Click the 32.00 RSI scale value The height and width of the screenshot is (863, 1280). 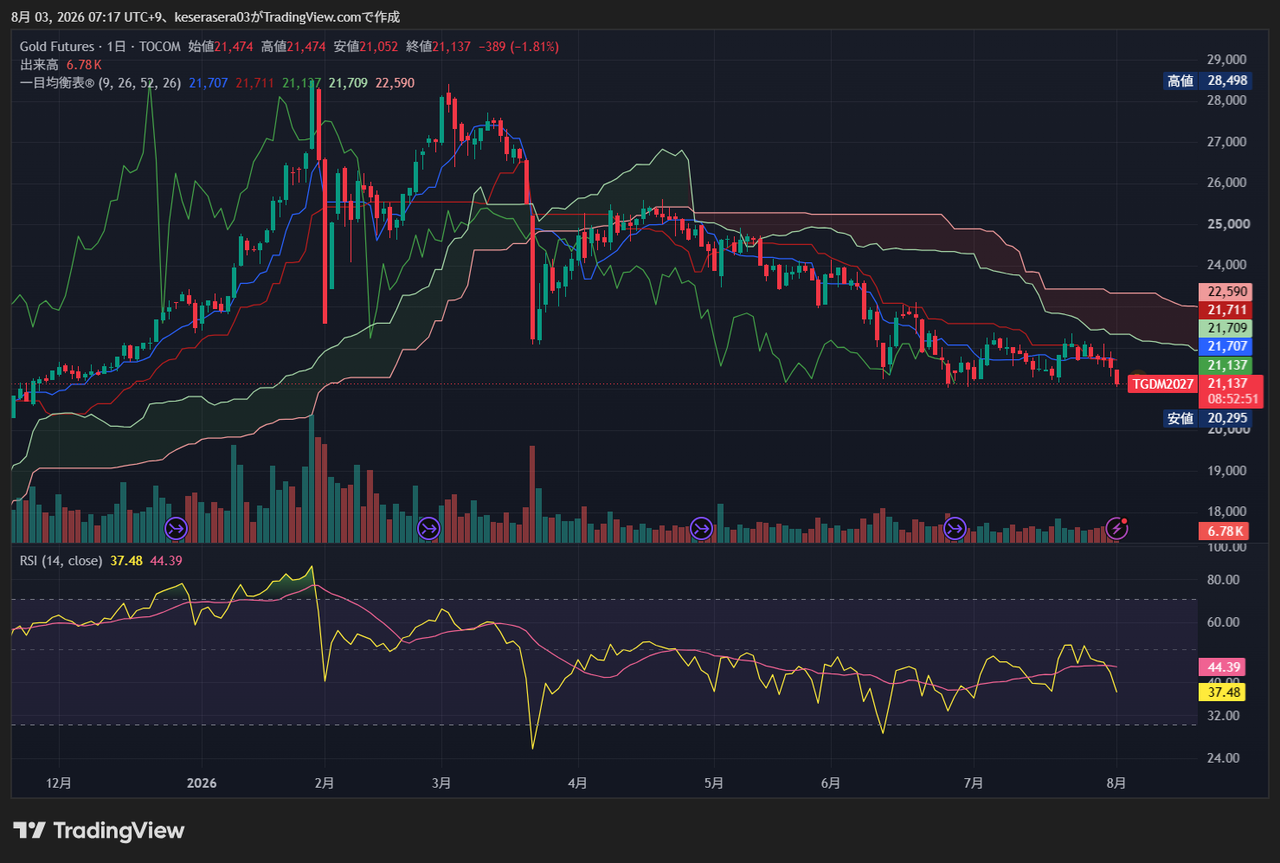pyautogui.click(x=1225, y=716)
